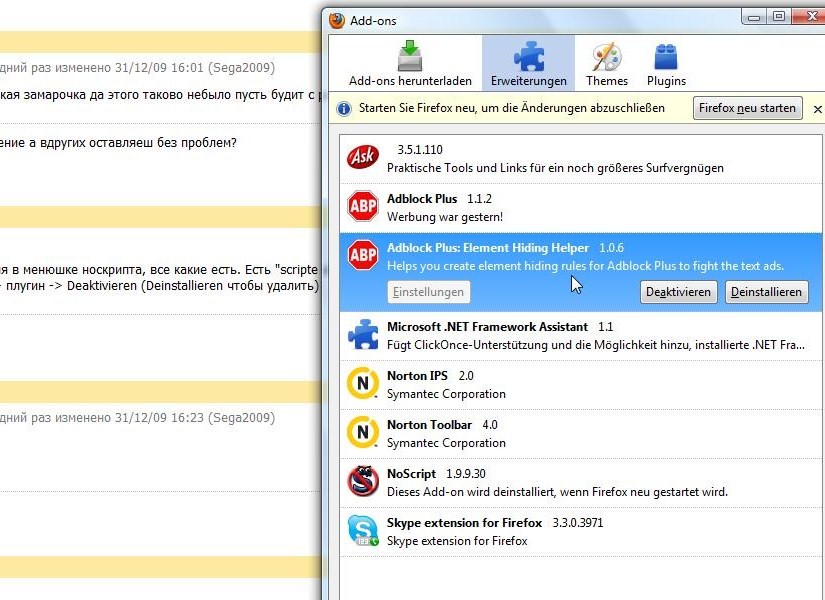Click 'Symantec Corporation' under Norton Toolbar
This screenshot has height=600, width=825.
pos(446,443)
